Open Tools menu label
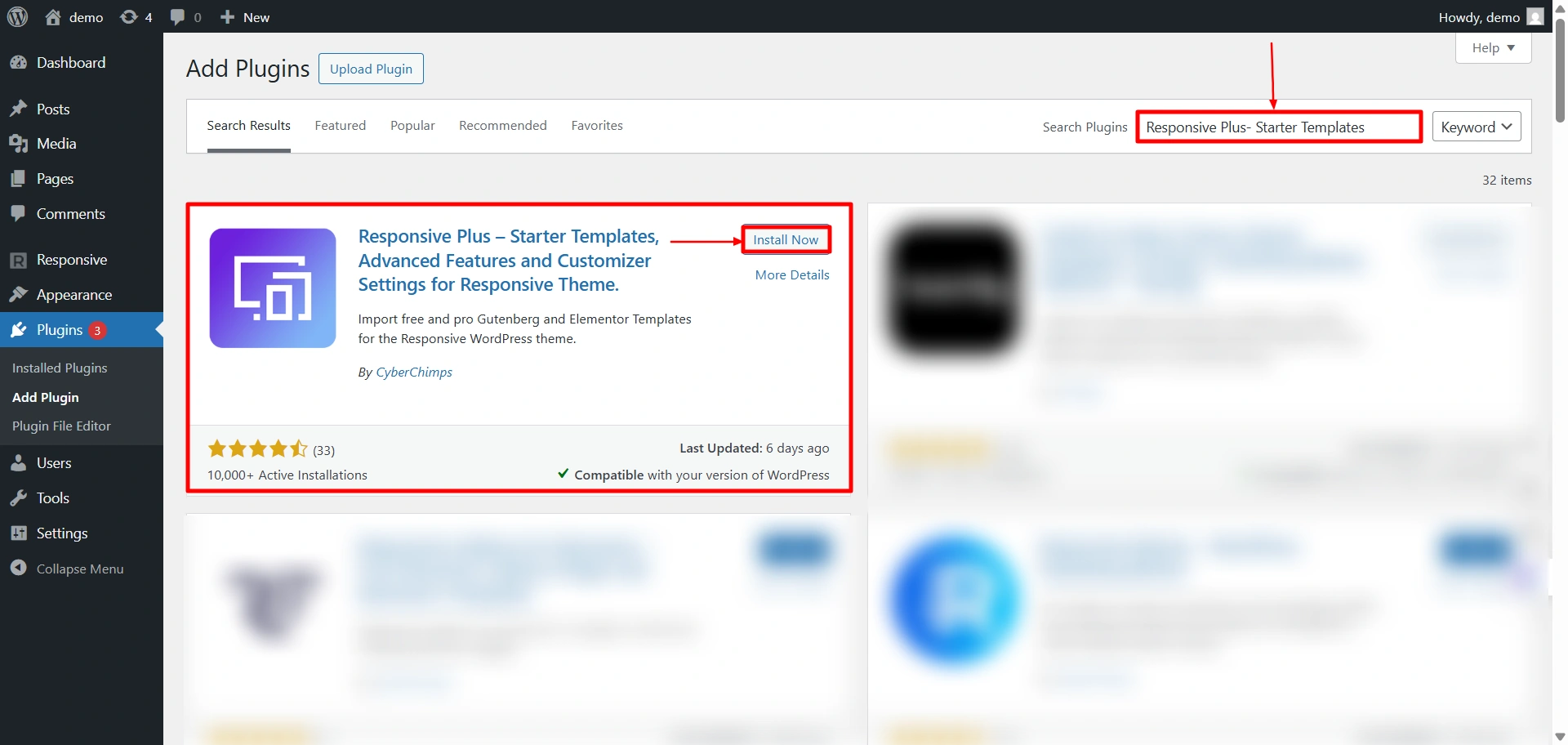 coord(53,498)
